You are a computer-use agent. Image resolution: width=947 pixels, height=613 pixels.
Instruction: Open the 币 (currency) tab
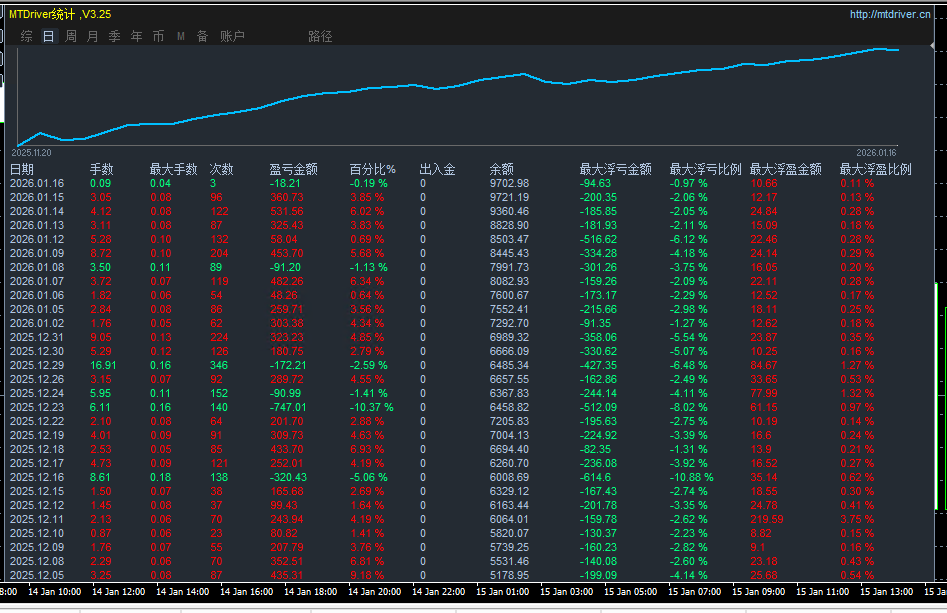tap(159, 36)
